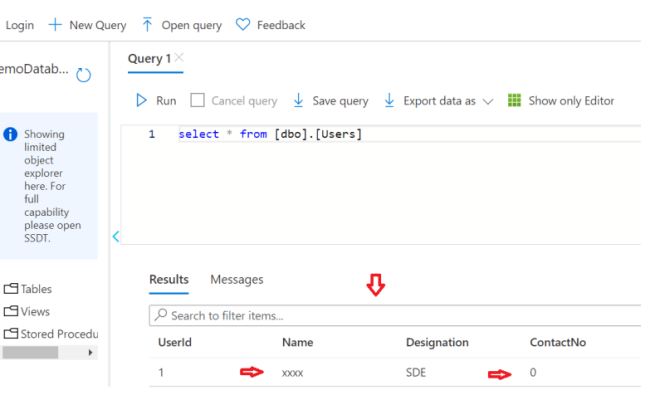Image resolution: width=650 pixels, height=400 pixels.
Task: Click the Login button
Action: coord(19,25)
